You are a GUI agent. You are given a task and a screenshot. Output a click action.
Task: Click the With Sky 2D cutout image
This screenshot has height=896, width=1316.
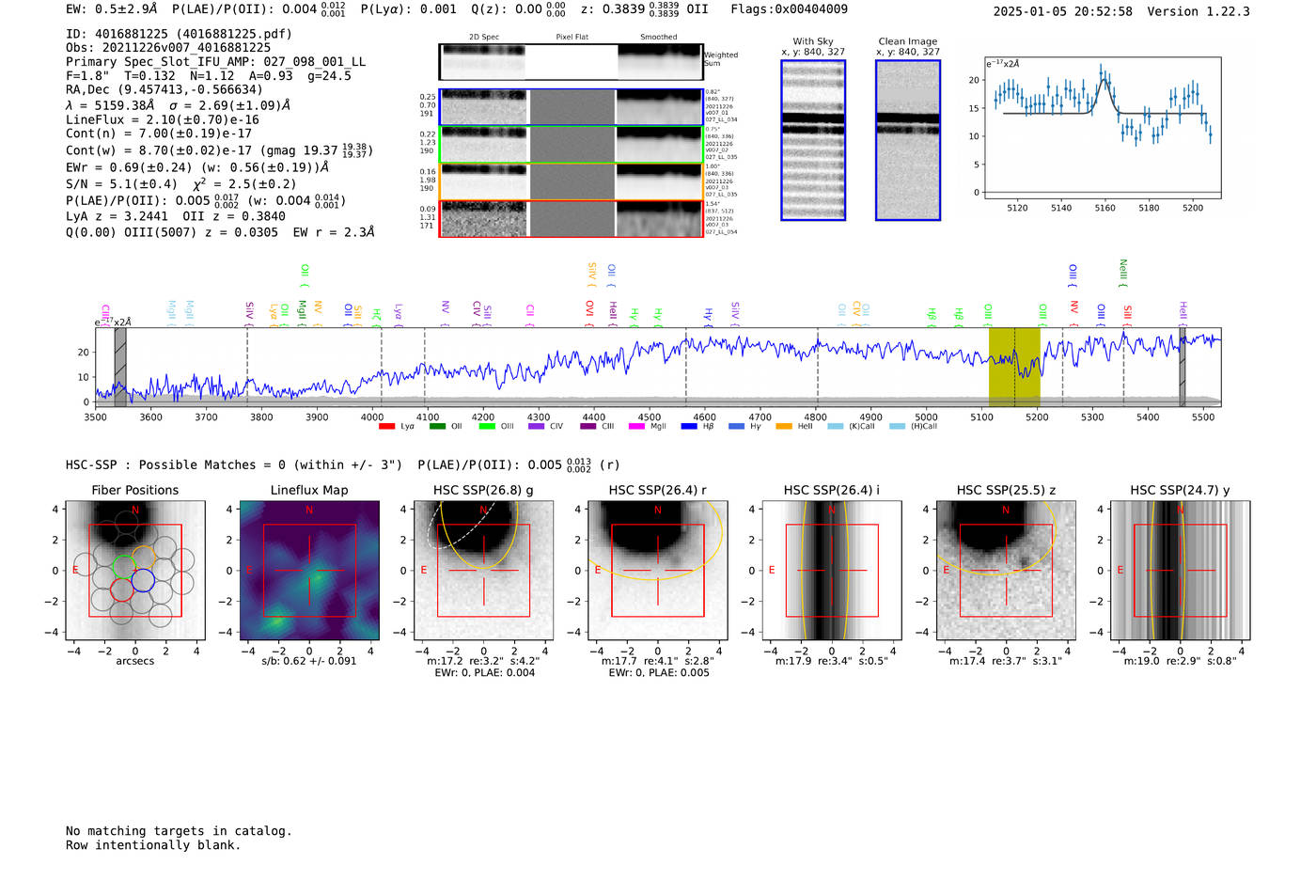(813, 140)
